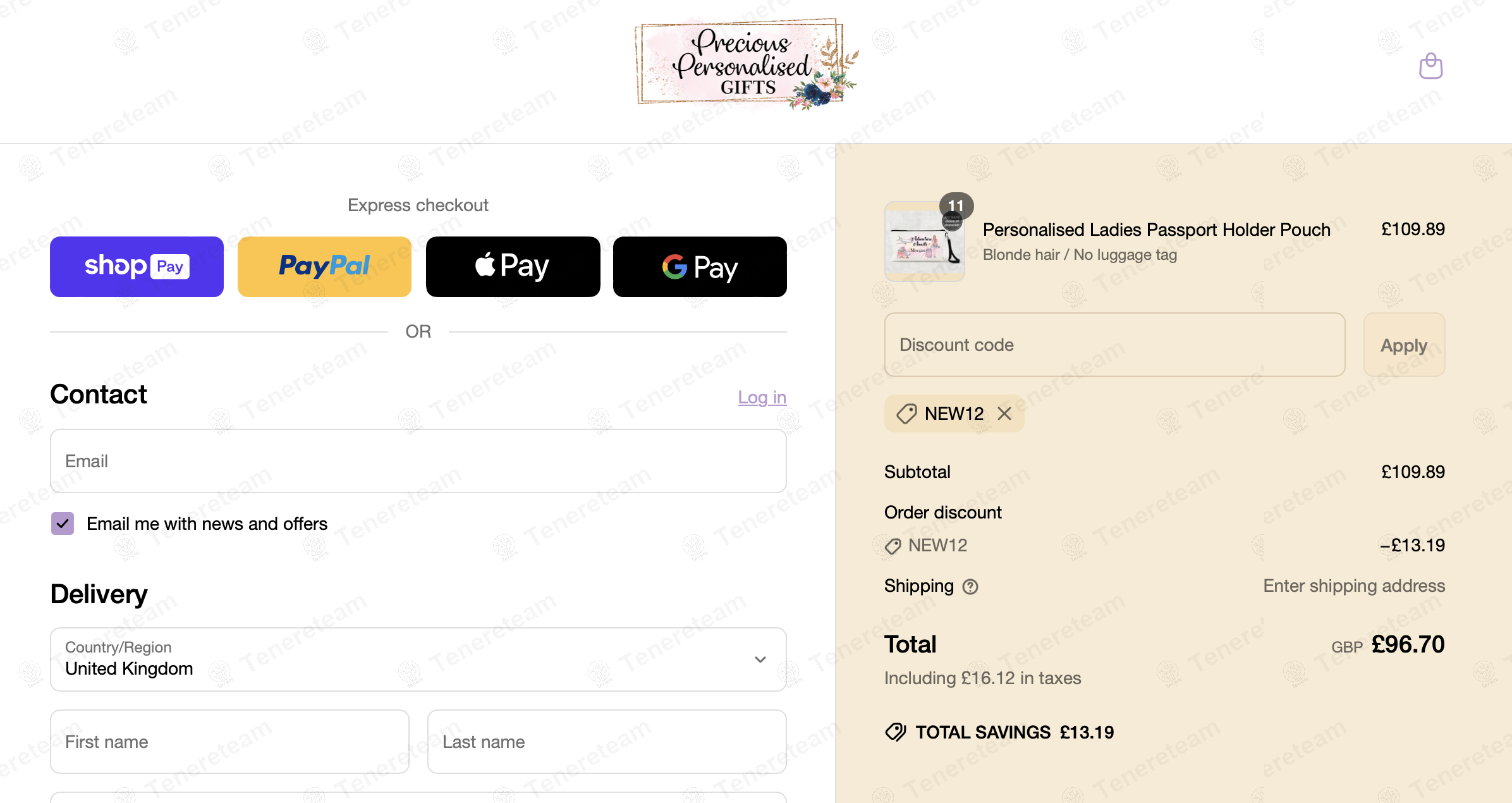
Task: Choose Google Pay express checkout
Action: pyautogui.click(x=700, y=267)
